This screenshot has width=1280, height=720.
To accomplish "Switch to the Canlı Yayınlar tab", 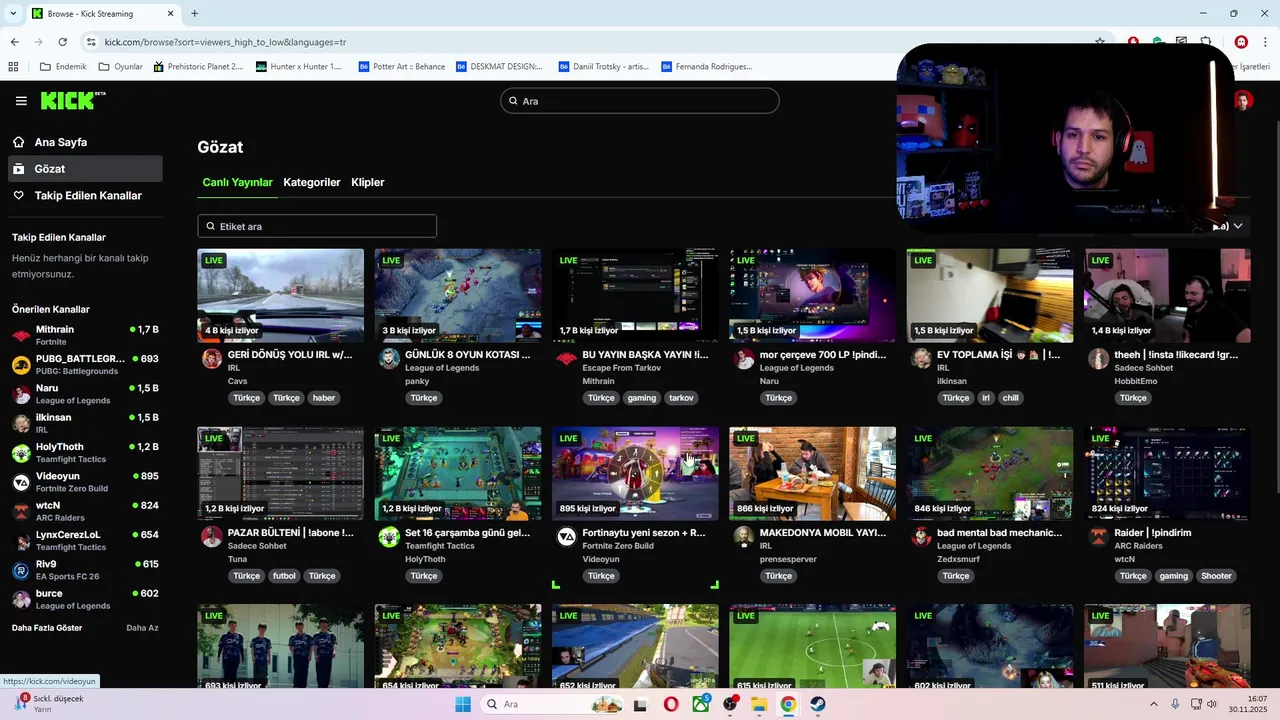I will [x=237, y=182].
